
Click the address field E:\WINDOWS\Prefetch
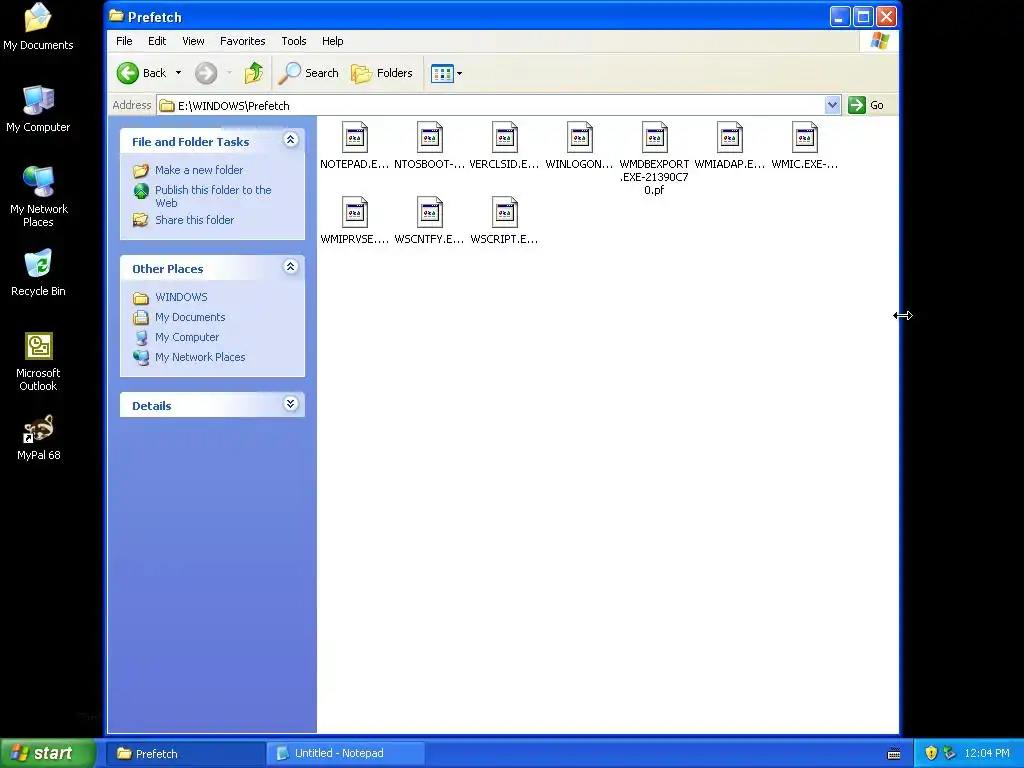(x=490, y=105)
